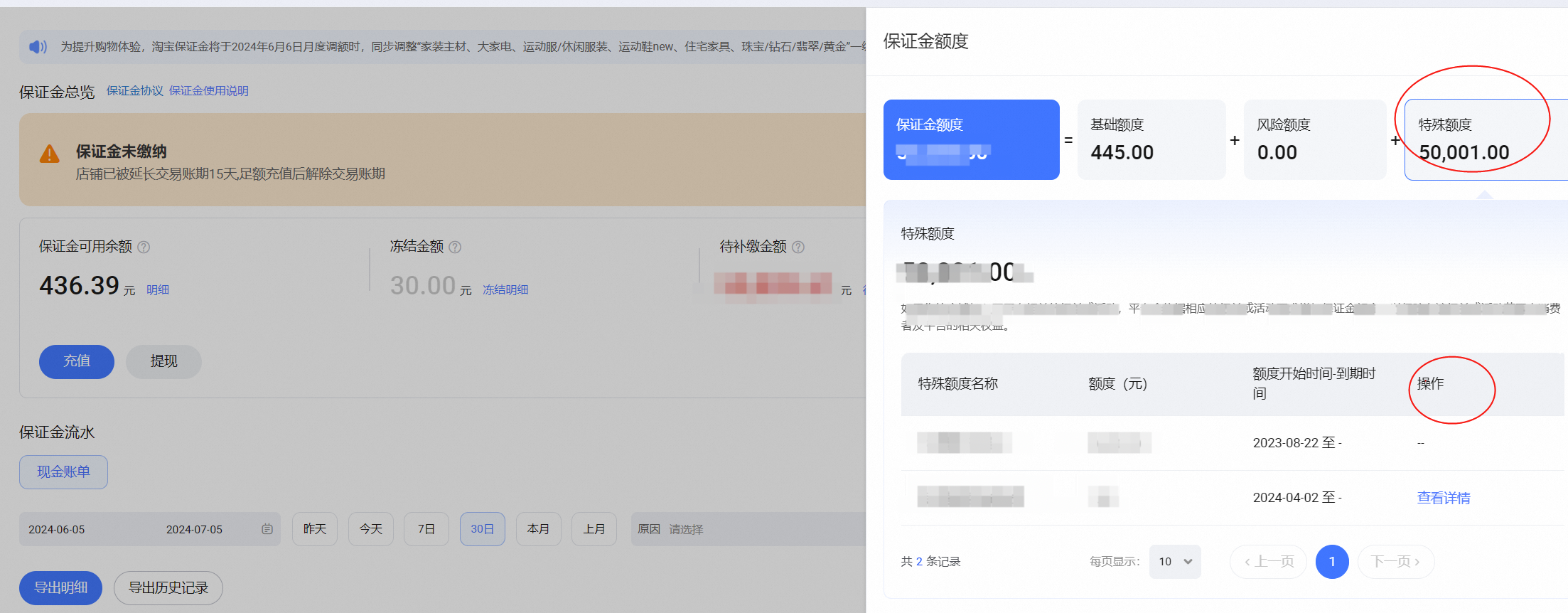The image size is (1568, 613).
Task: Open the calendar icon in date range
Action: point(267,529)
